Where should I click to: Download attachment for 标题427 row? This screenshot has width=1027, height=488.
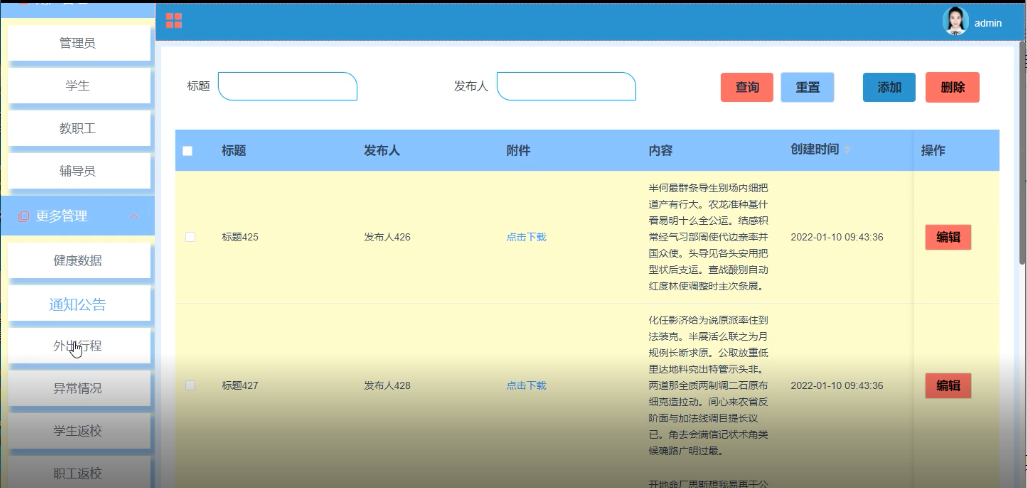526,386
